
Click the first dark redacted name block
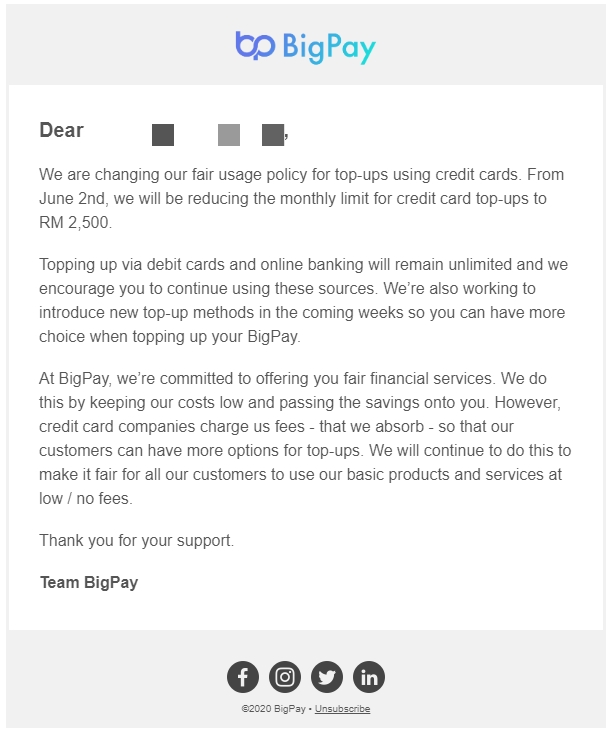tap(163, 134)
